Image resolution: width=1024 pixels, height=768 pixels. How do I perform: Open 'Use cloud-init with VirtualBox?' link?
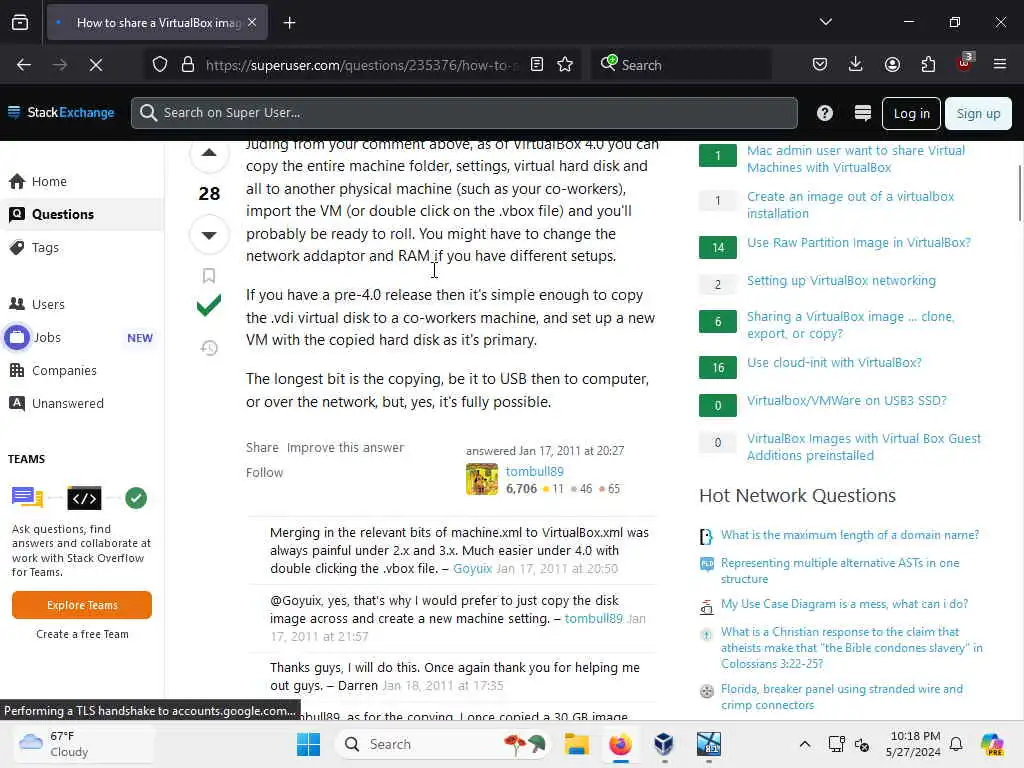pyautogui.click(x=834, y=363)
